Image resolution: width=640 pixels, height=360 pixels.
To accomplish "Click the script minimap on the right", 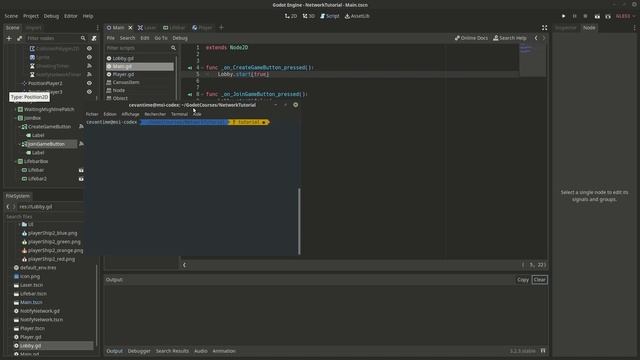I will point(532,60).
